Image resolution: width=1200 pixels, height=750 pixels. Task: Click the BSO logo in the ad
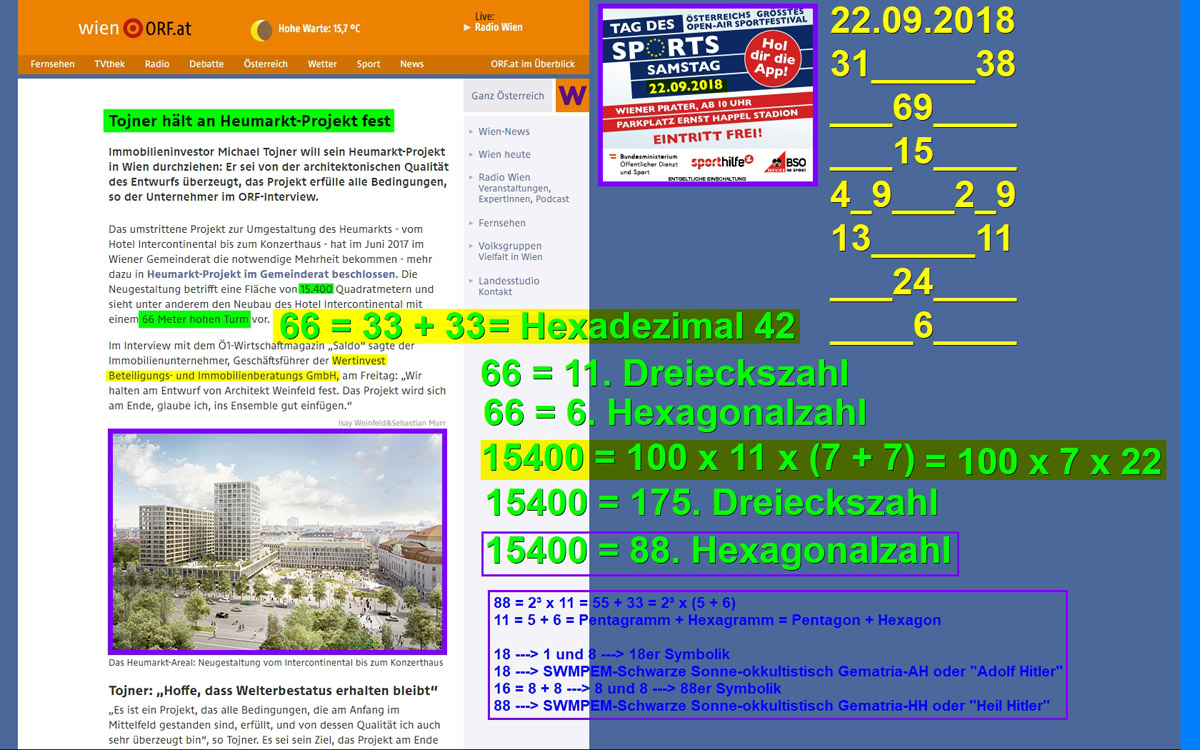785,162
